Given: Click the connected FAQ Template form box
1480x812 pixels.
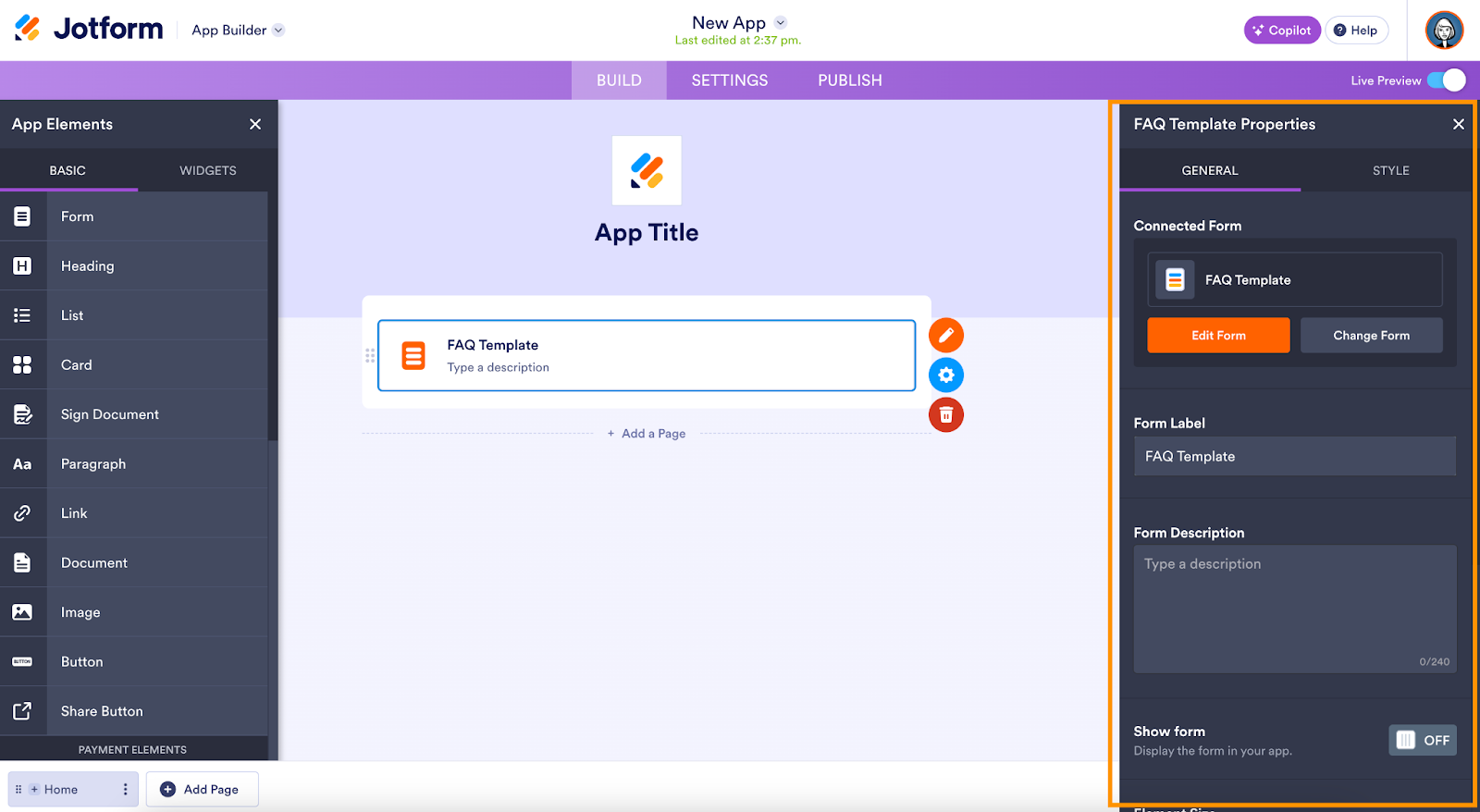Looking at the screenshot, I should (x=1295, y=279).
